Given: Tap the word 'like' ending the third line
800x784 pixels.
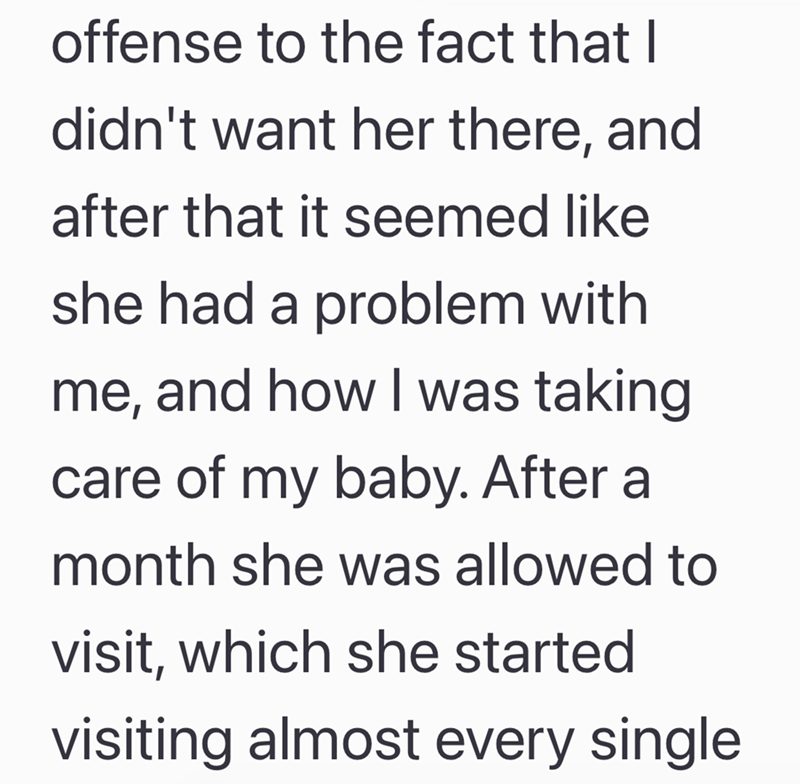Looking at the screenshot, I should point(607,217).
